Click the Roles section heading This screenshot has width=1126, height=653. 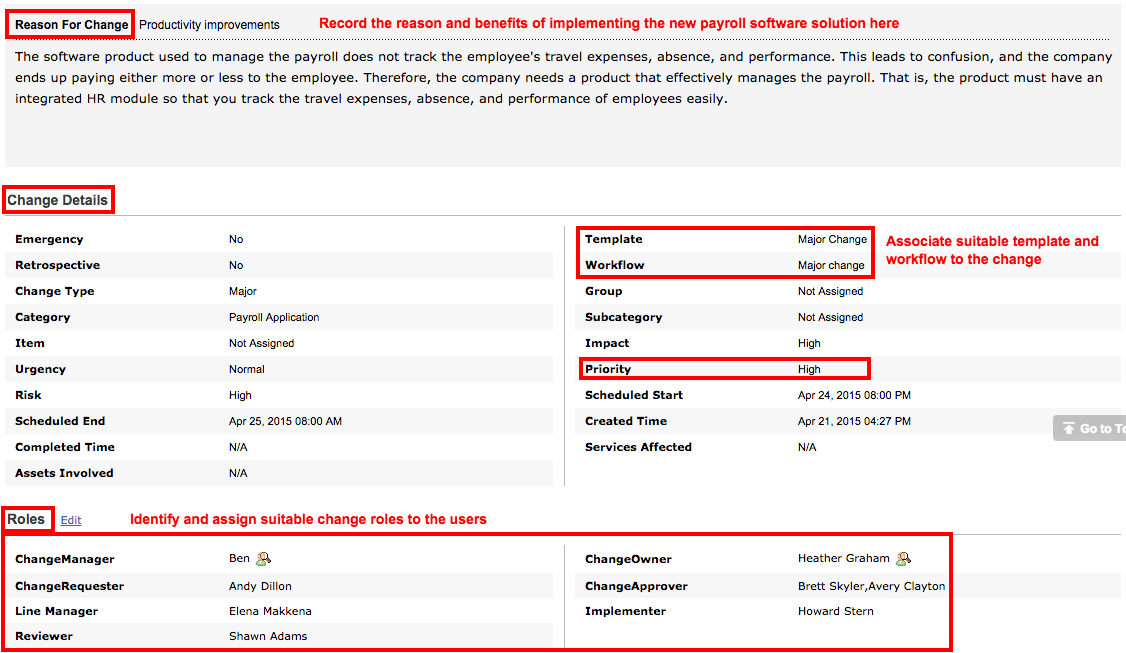(x=26, y=519)
